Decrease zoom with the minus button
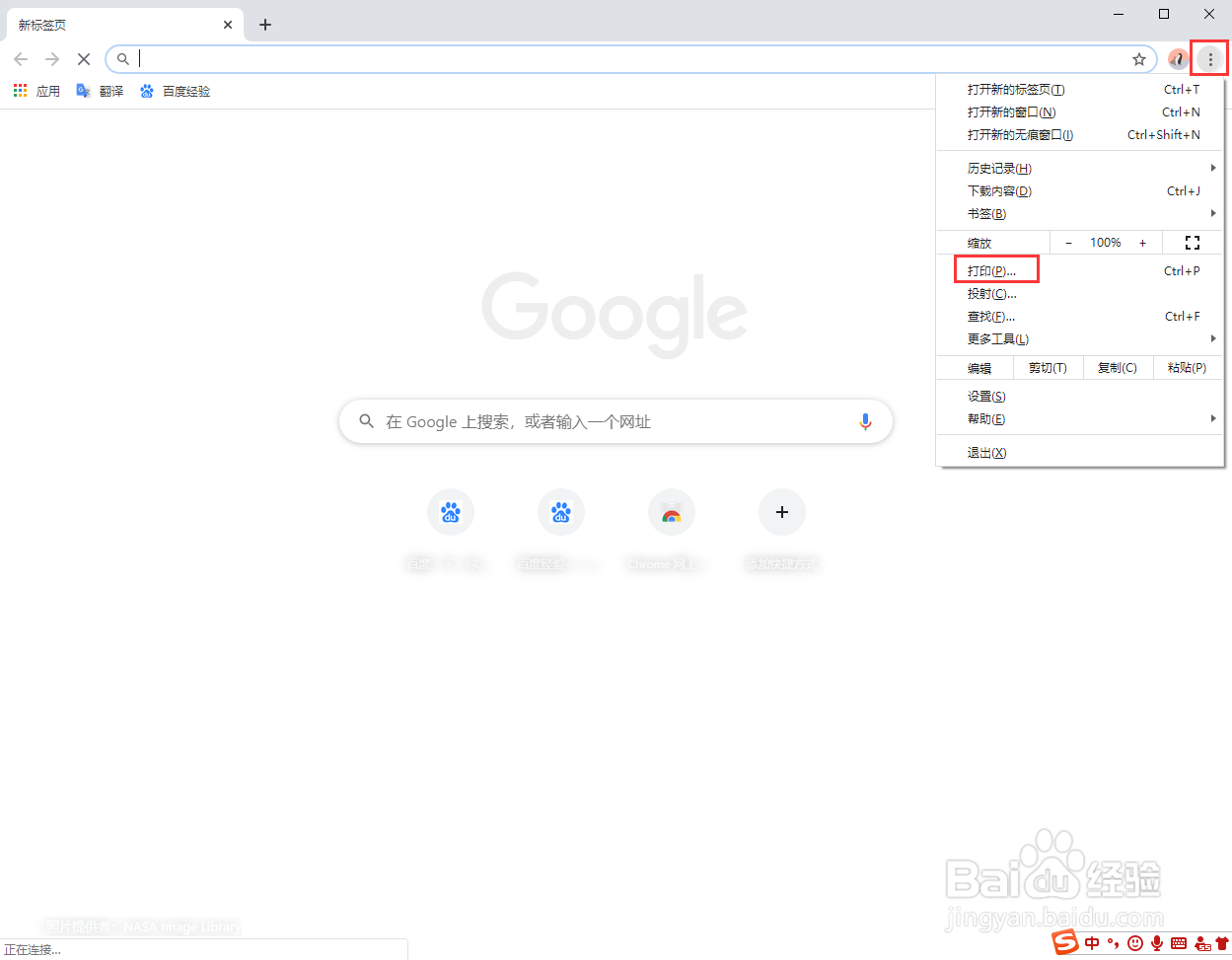1232x960 pixels. pos(1068,243)
